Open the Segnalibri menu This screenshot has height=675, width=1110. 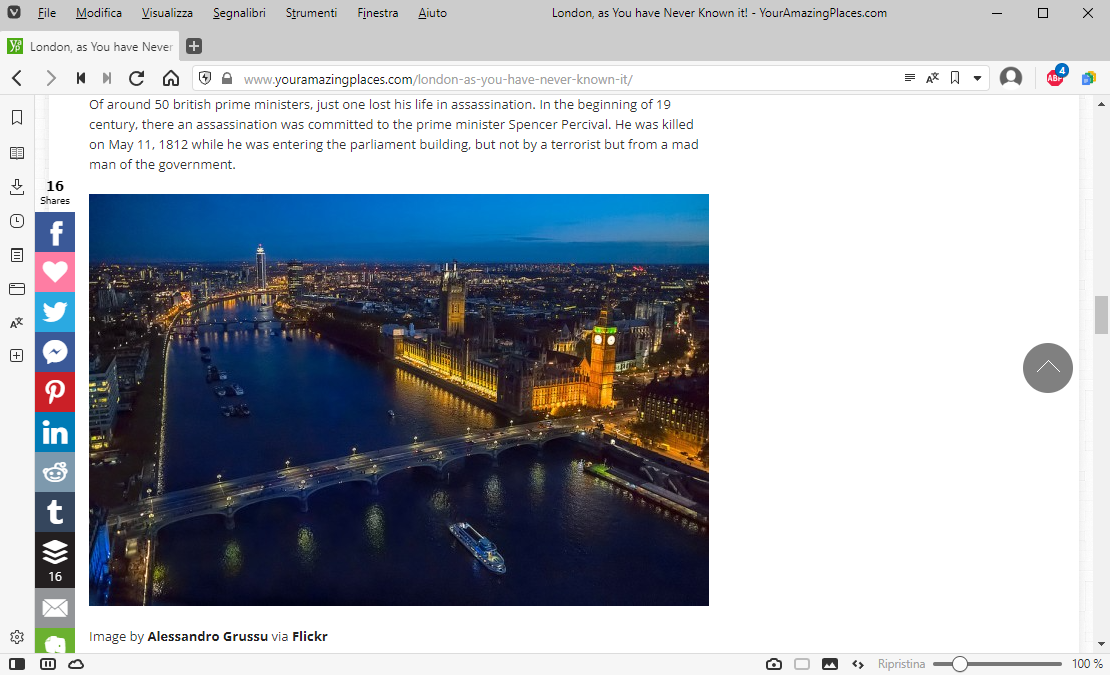[x=239, y=13]
